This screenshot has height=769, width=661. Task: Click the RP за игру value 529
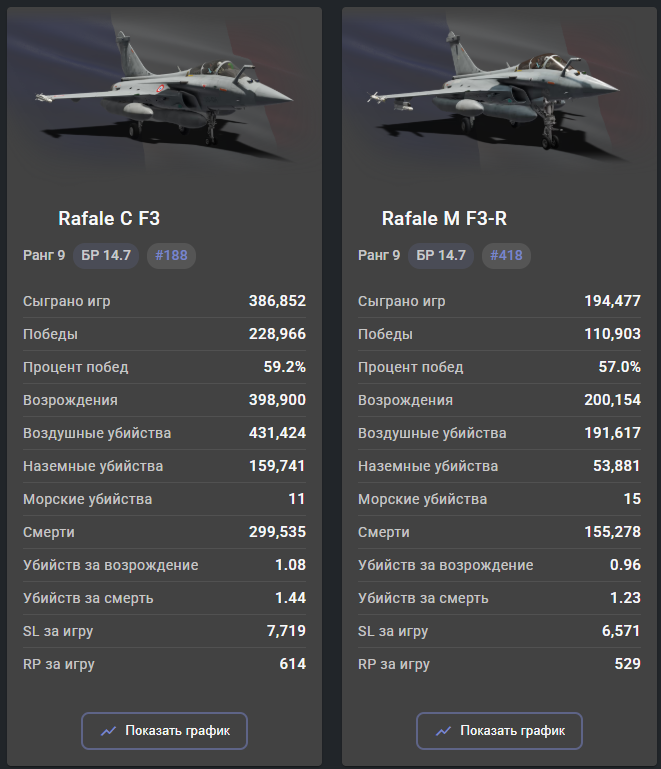click(x=629, y=664)
